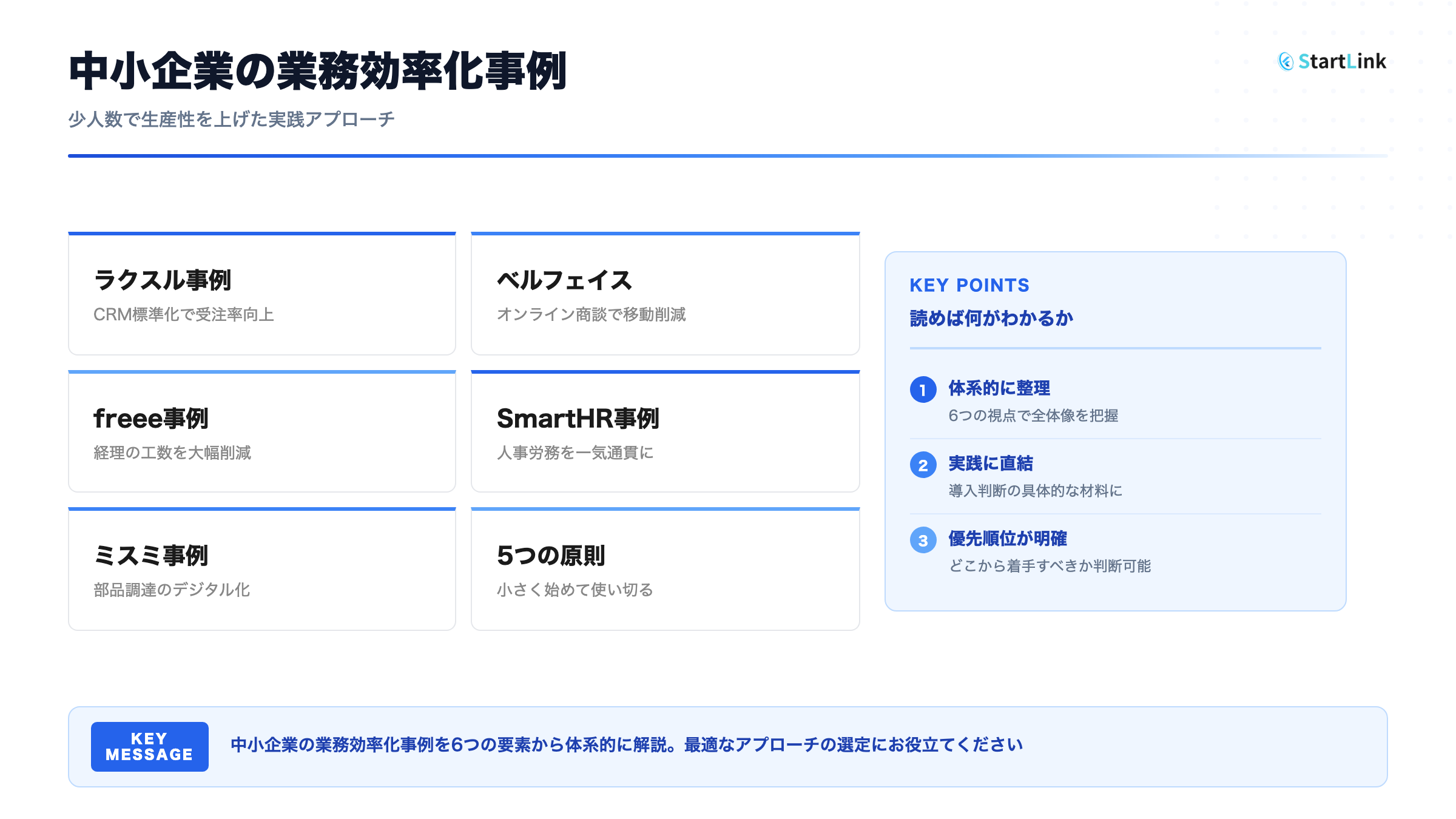Click the 体系的に整理 key point
1456x819 pixels.
(x=999, y=388)
